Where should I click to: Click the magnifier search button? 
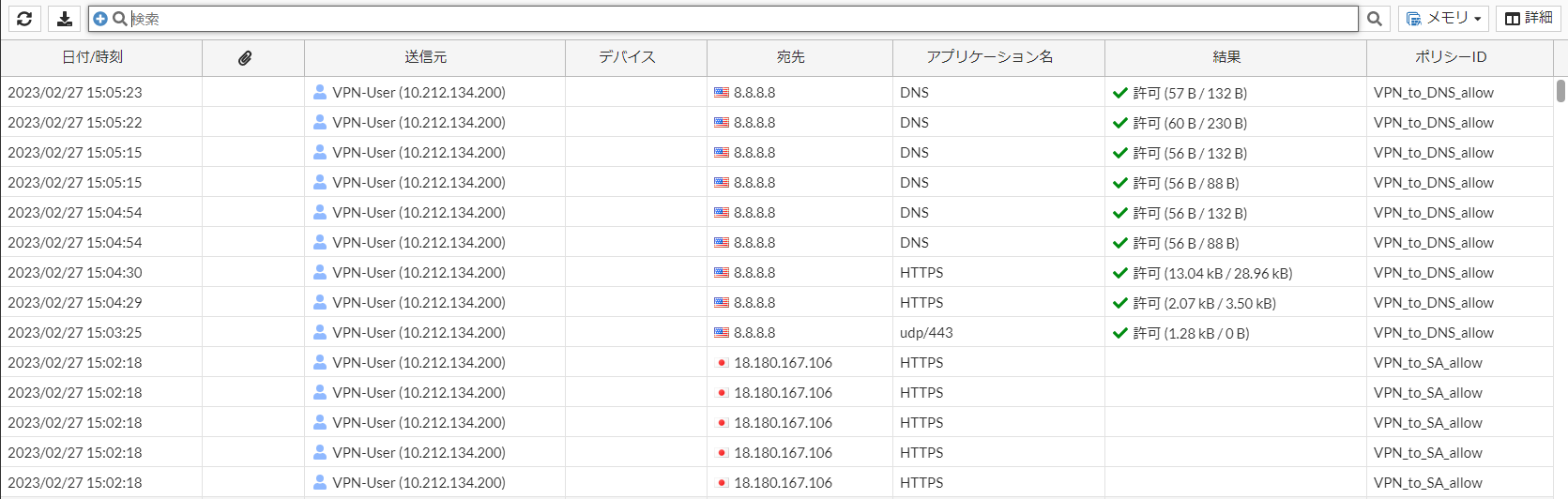click(x=1375, y=19)
